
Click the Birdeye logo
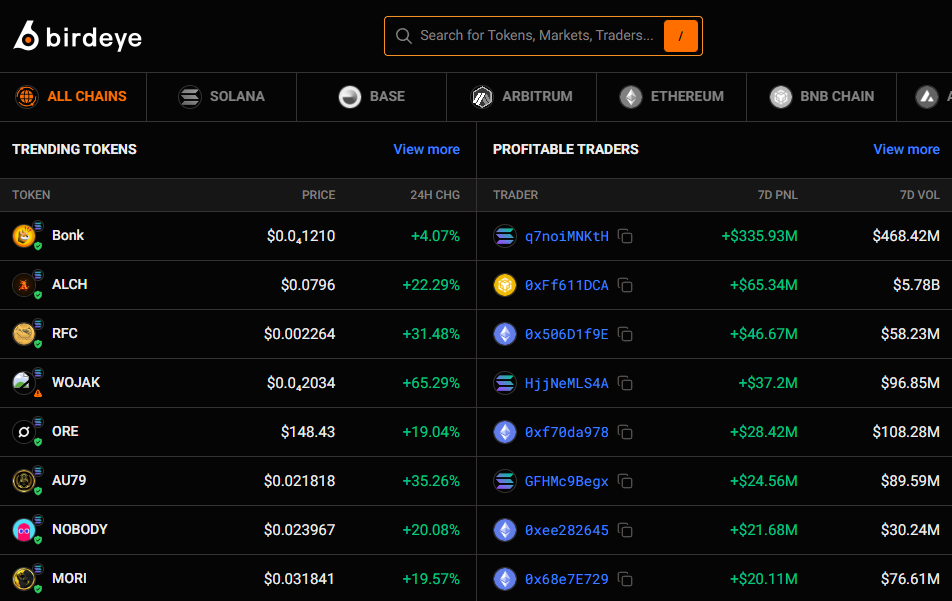[78, 36]
